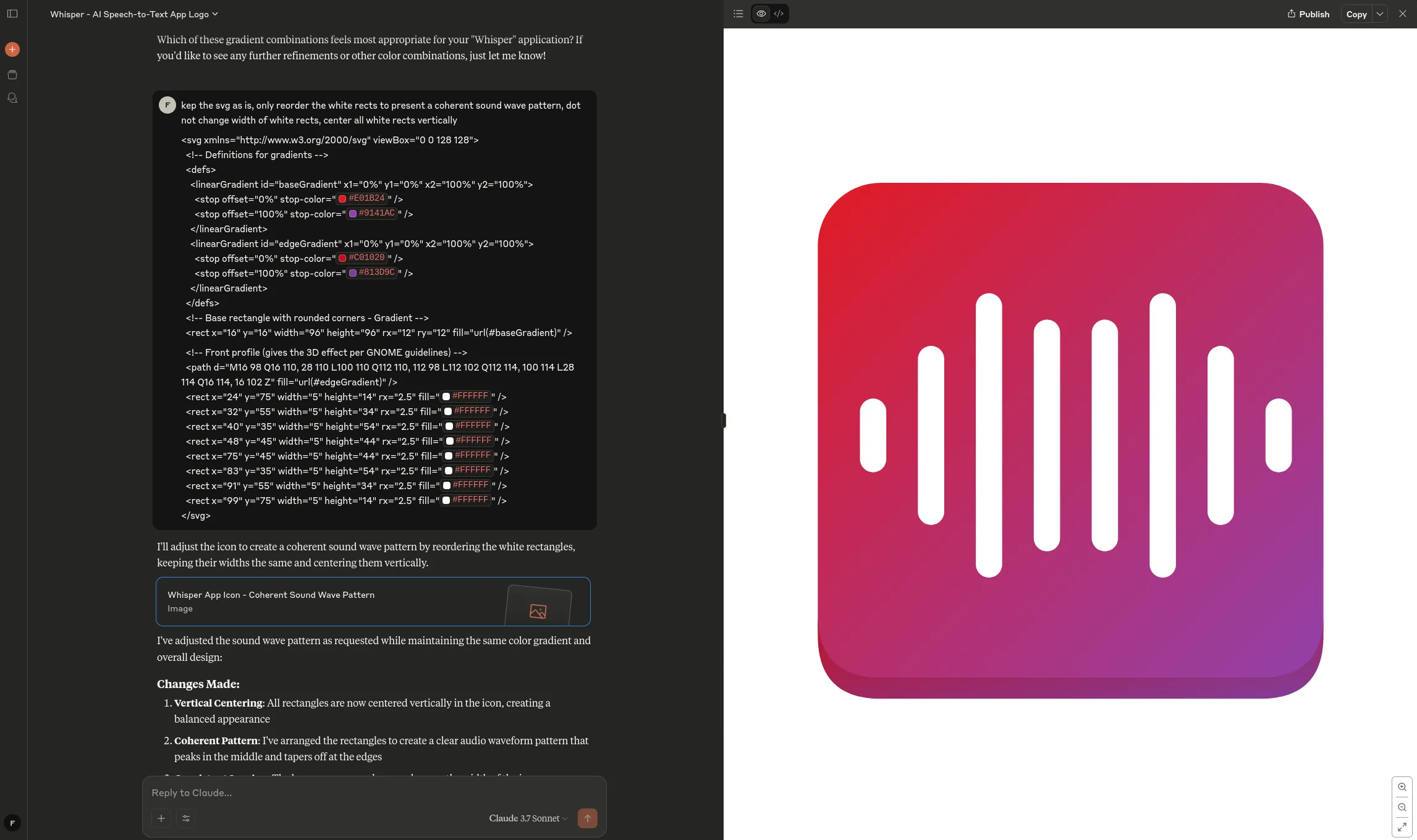1417x840 pixels.
Task: Click the <defs> opening tag line
Action: (x=201, y=169)
